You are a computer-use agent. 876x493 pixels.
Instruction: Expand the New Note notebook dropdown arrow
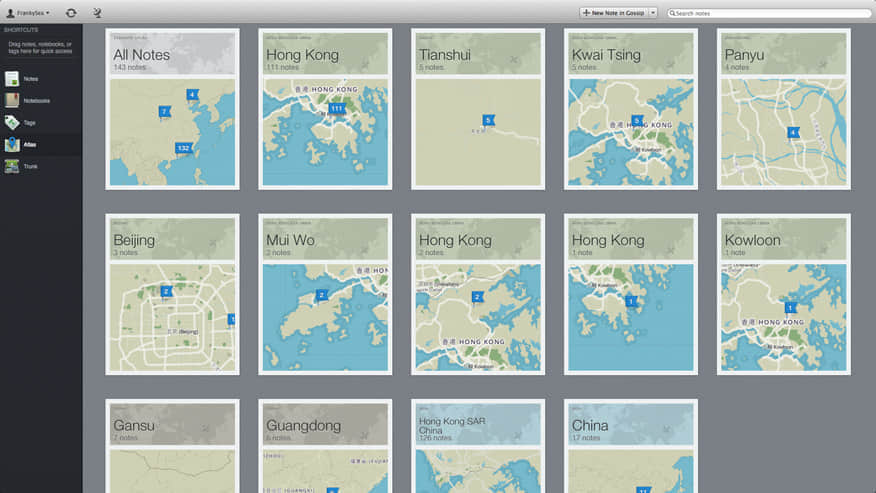pos(653,13)
